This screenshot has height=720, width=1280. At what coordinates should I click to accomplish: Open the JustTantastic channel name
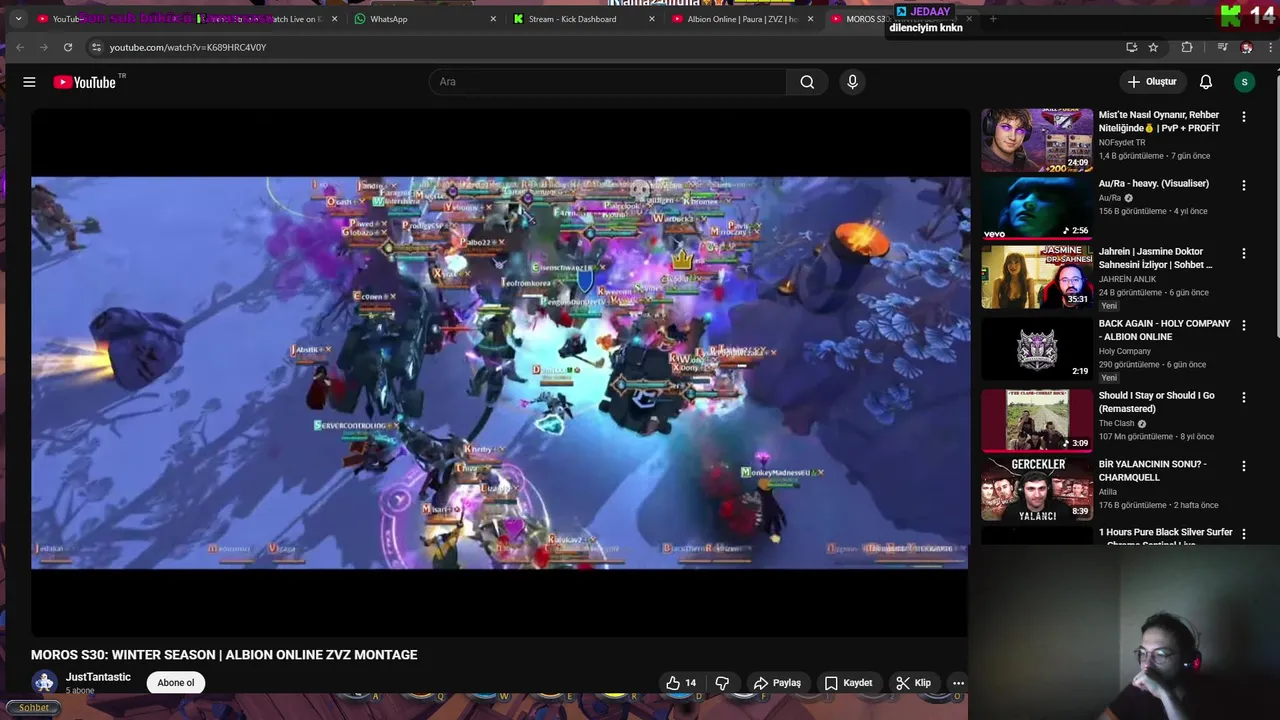98,677
